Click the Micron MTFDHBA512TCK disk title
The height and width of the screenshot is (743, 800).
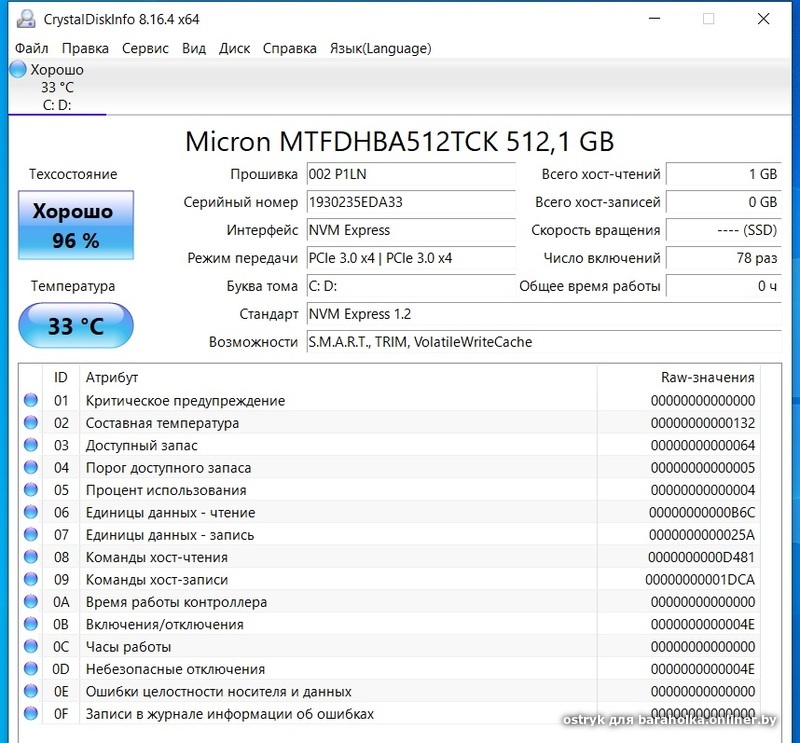(x=399, y=141)
